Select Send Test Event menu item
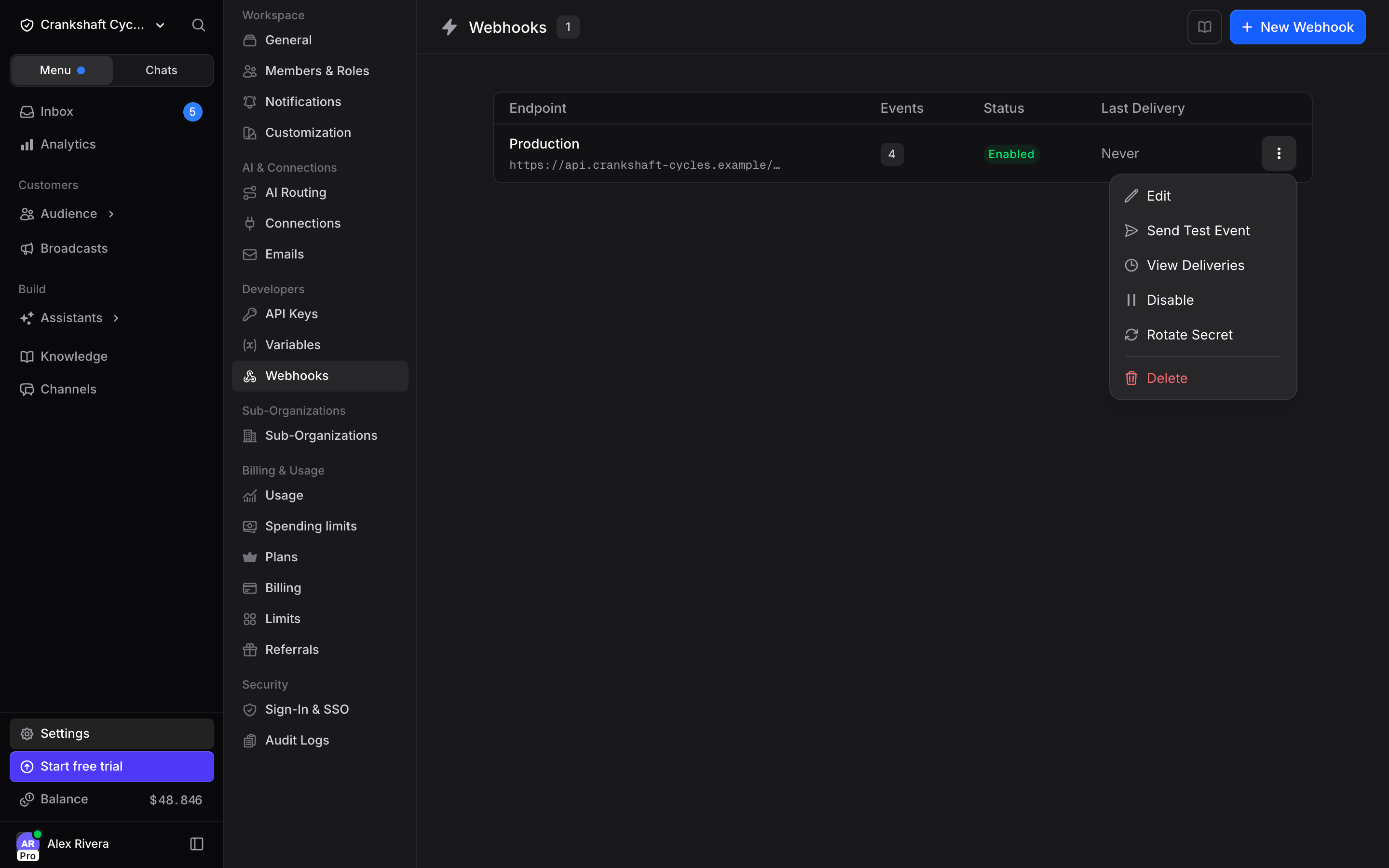Image resolution: width=1389 pixels, height=868 pixels. point(1203,231)
